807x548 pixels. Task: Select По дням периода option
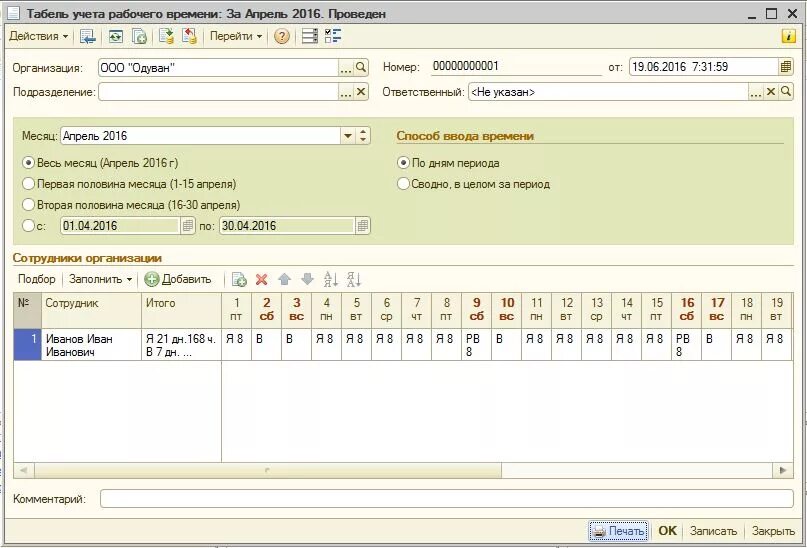point(403,163)
